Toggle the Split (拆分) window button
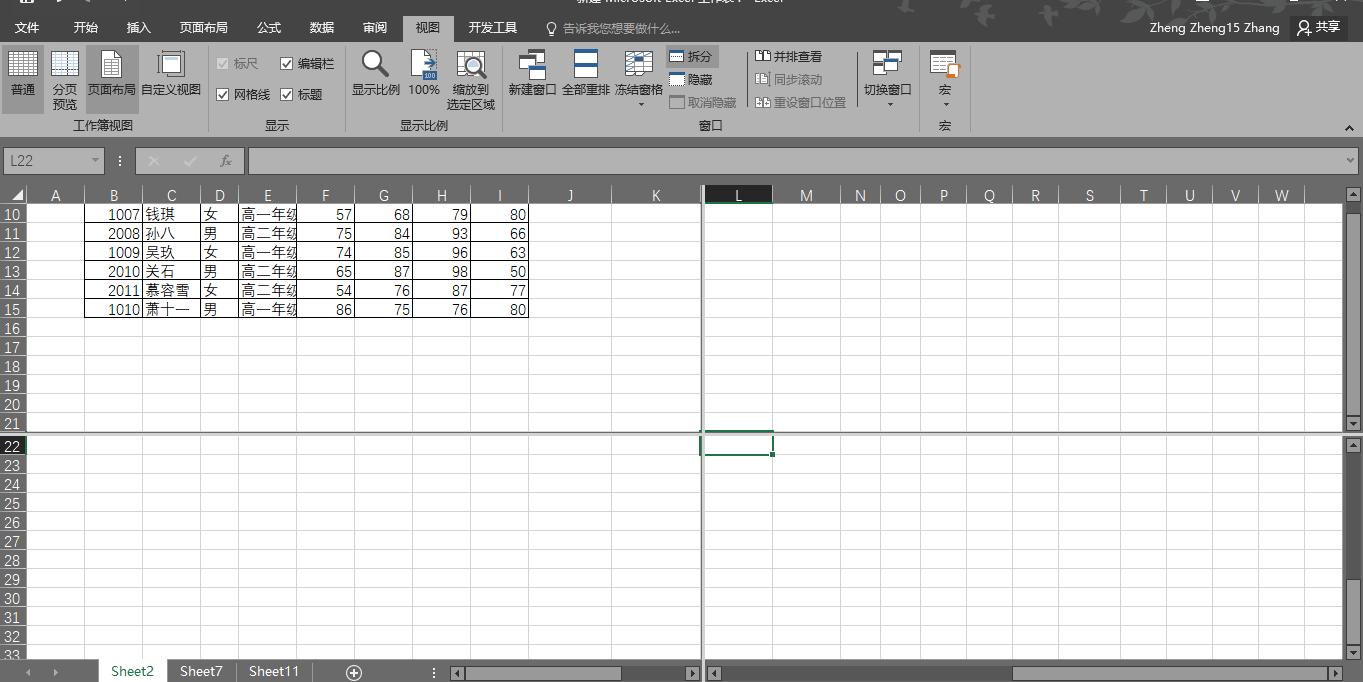1363x682 pixels. 691,57
